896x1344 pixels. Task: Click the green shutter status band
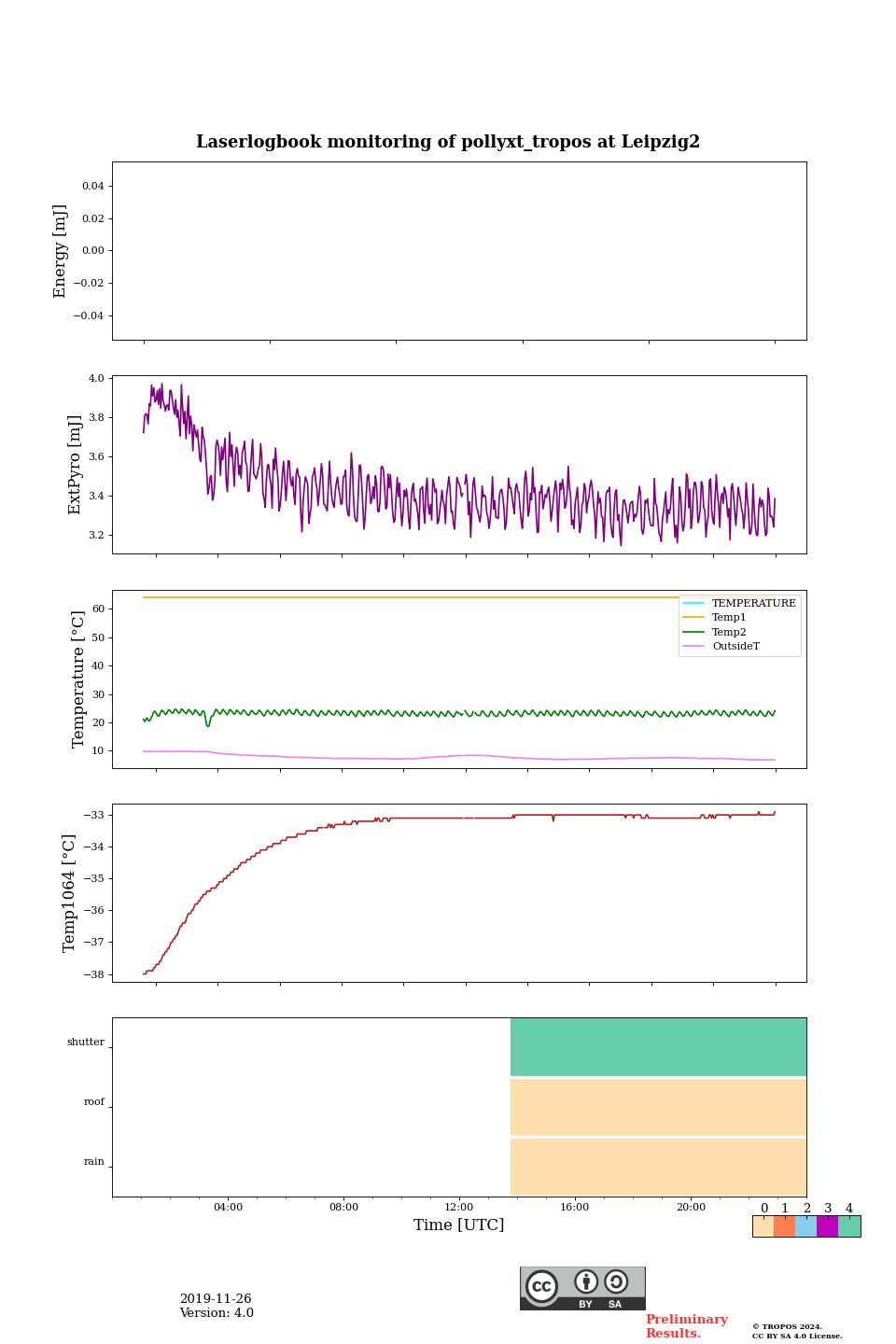tap(658, 1047)
